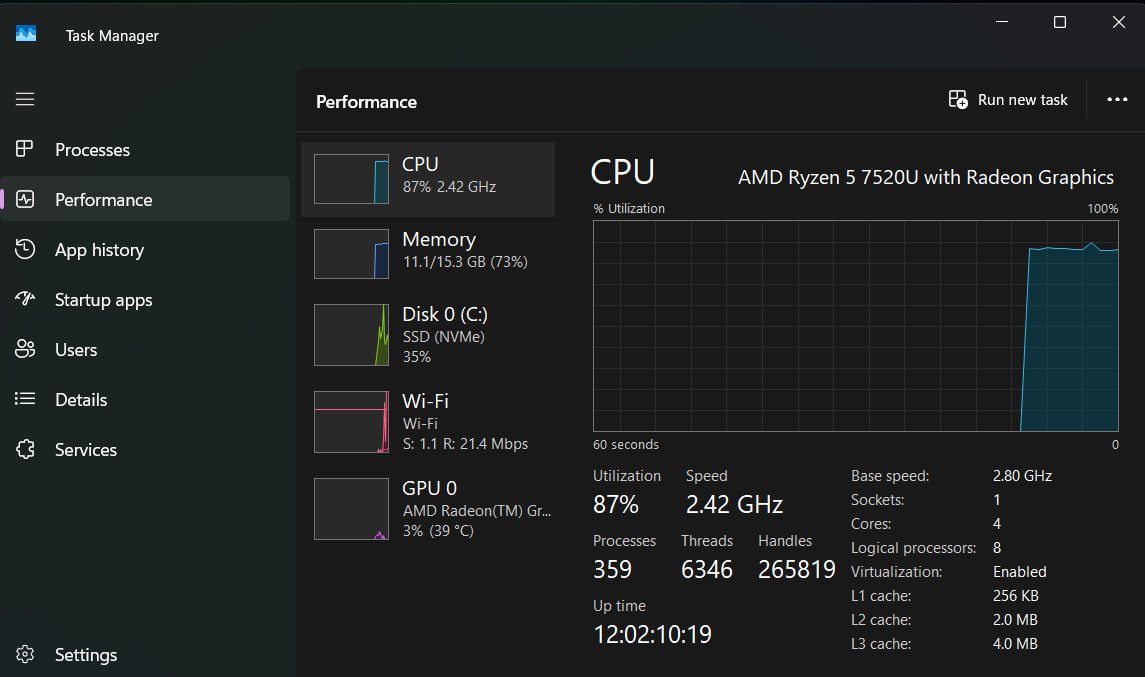Click the 87% utilization value

[616, 505]
